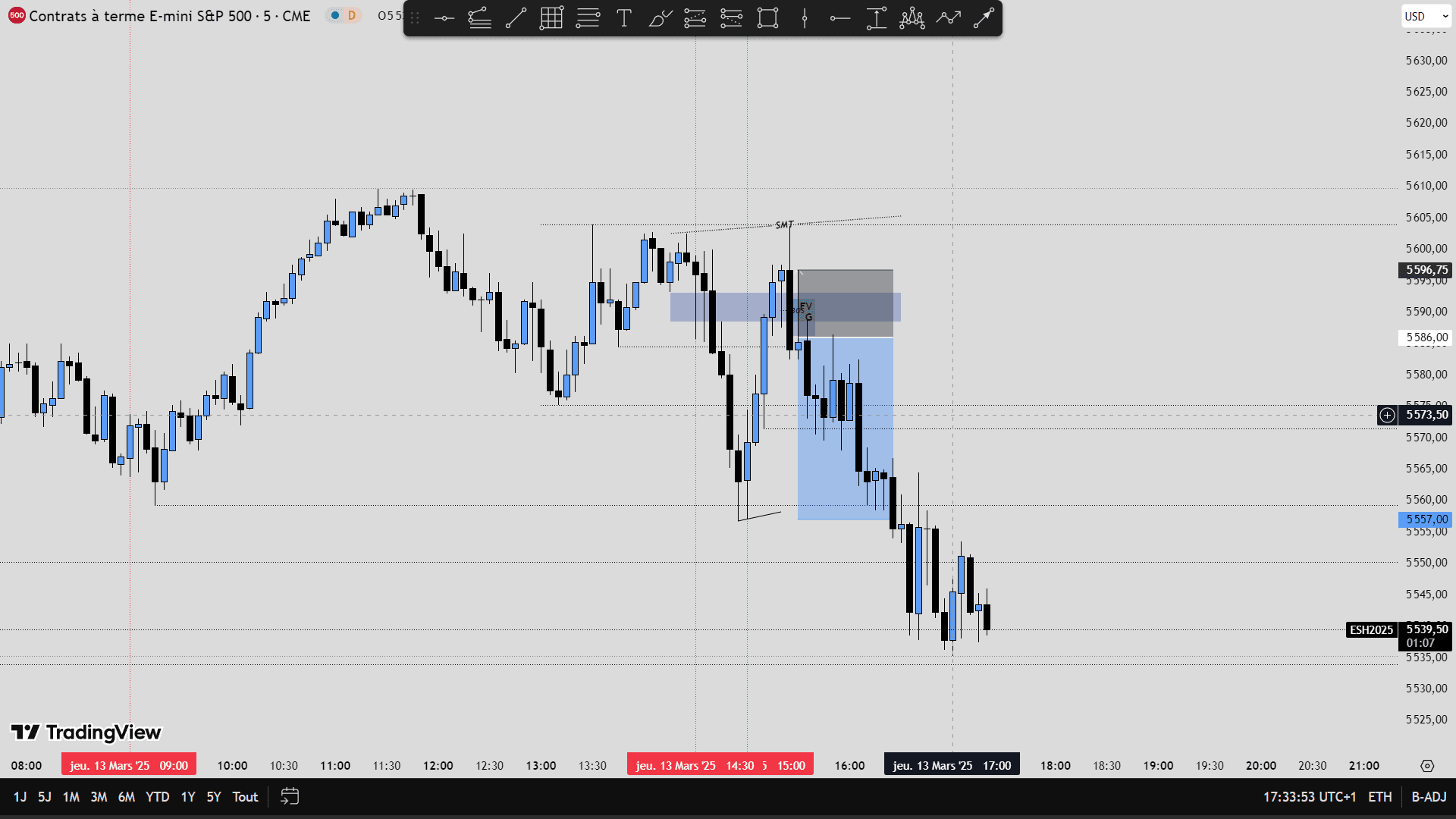Set range to 1J
Image resolution: width=1456 pixels, height=819 pixels.
20,797
